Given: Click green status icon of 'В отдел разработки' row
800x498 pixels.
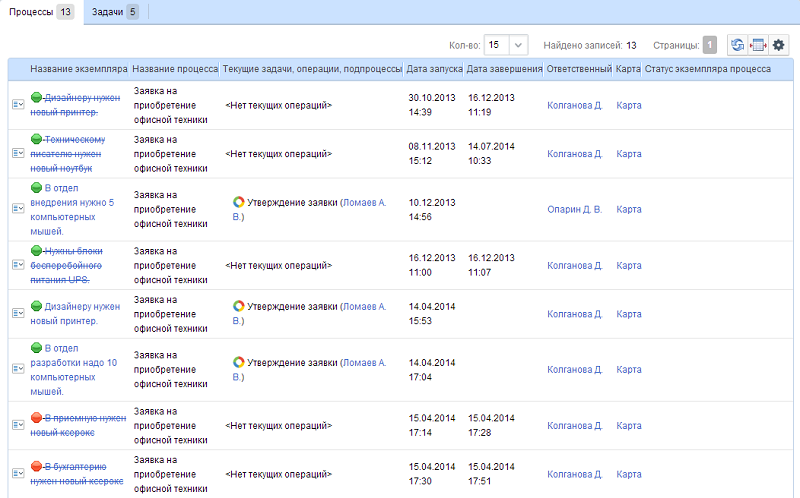Looking at the screenshot, I should click(x=36, y=347).
